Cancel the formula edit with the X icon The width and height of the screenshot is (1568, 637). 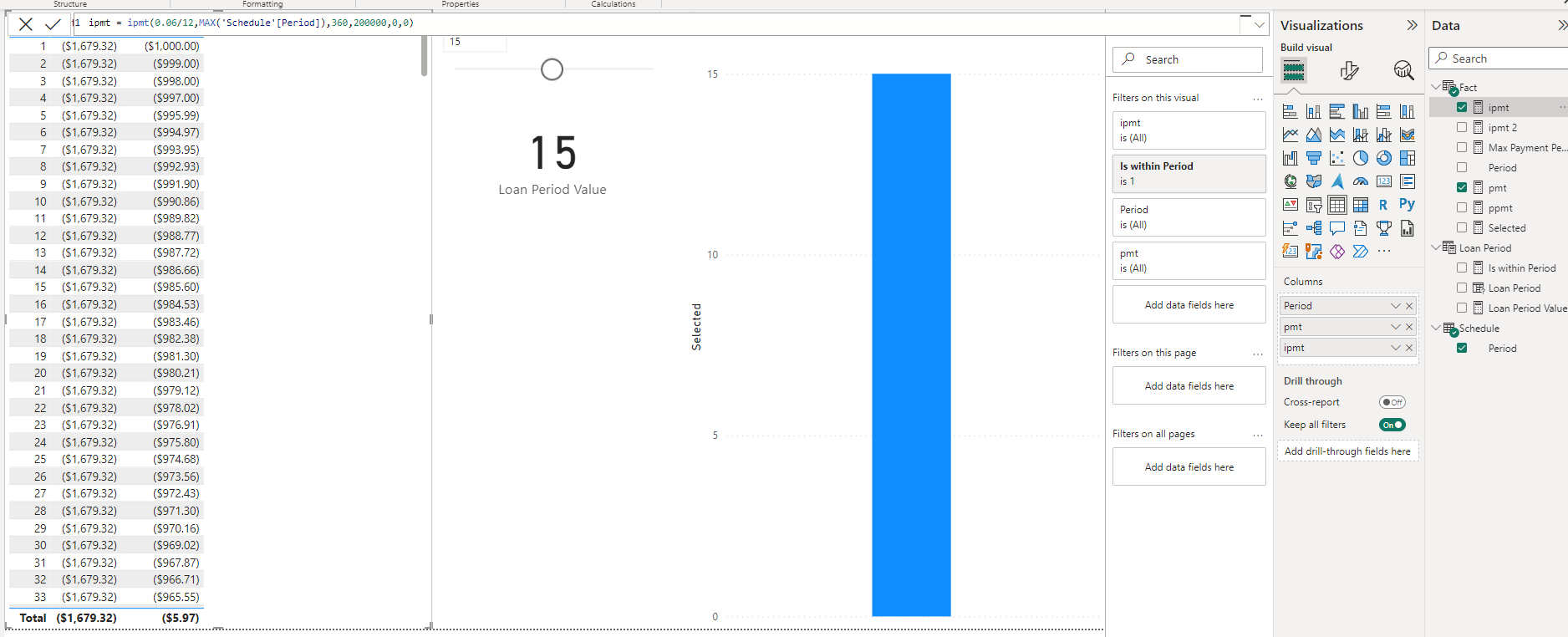click(26, 24)
